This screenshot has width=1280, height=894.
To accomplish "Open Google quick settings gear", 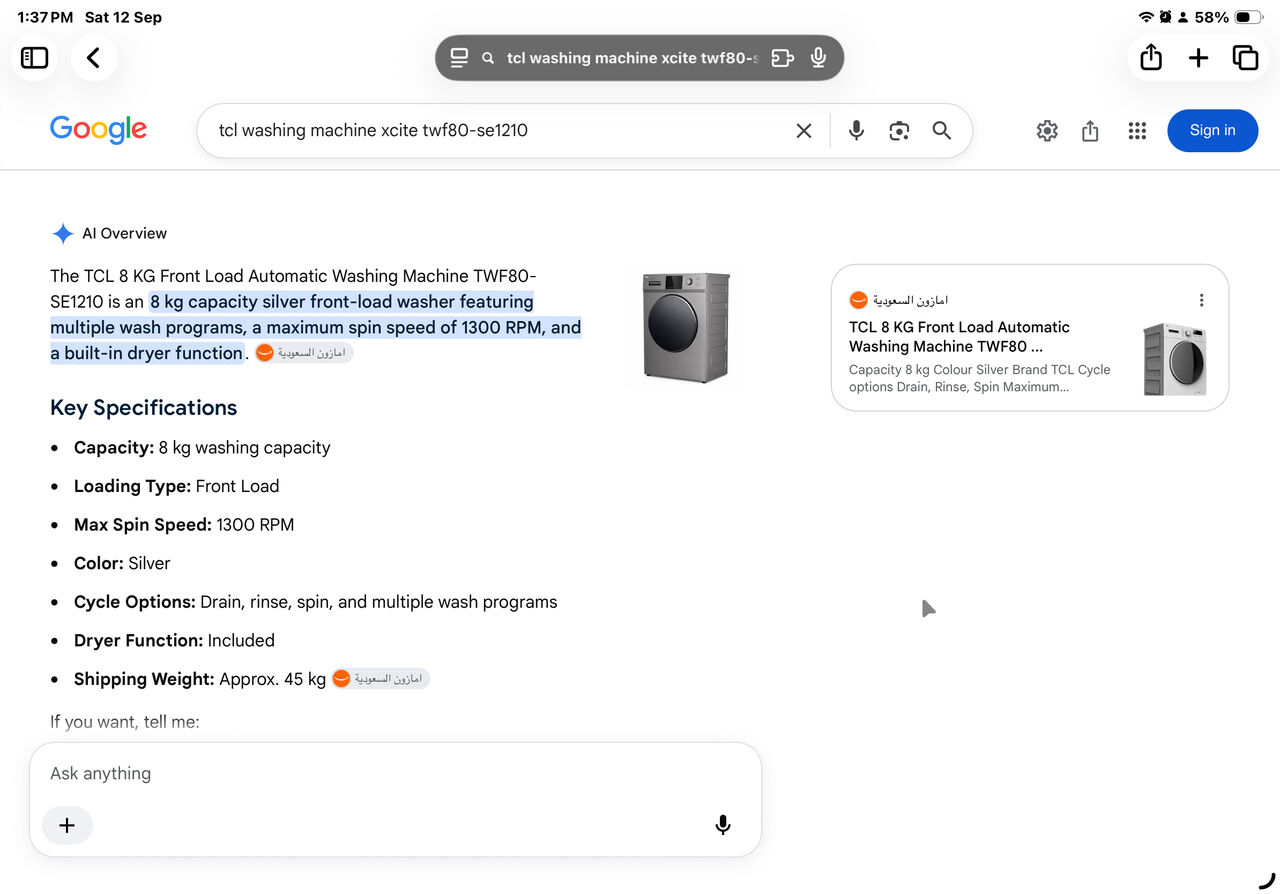I will pyautogui.click(x=1047, y=131).
